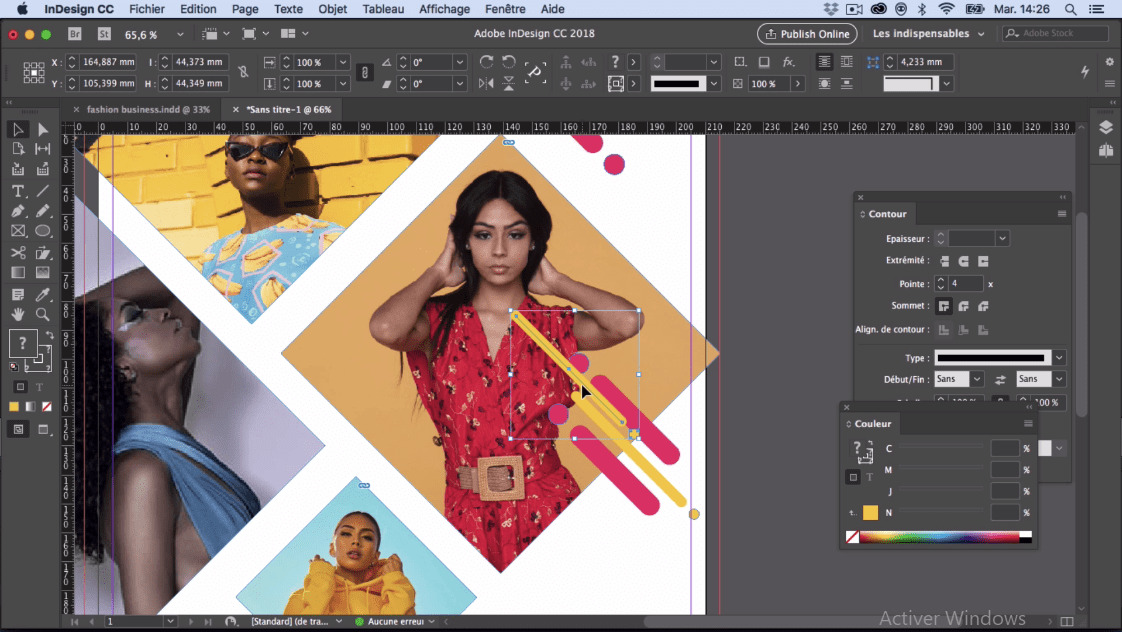Select the Hand tool
Image resolution: width=1122 pixels, height=632 pixels.
[17, 314]
